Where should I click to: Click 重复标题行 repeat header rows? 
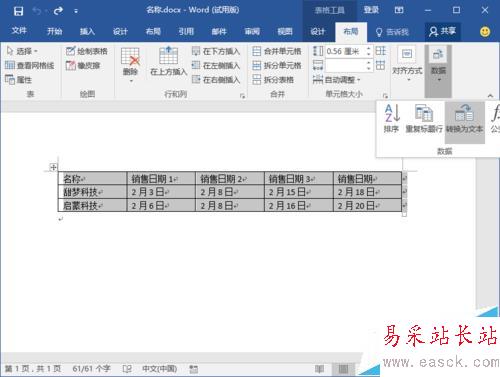click(x=424, y=118)
